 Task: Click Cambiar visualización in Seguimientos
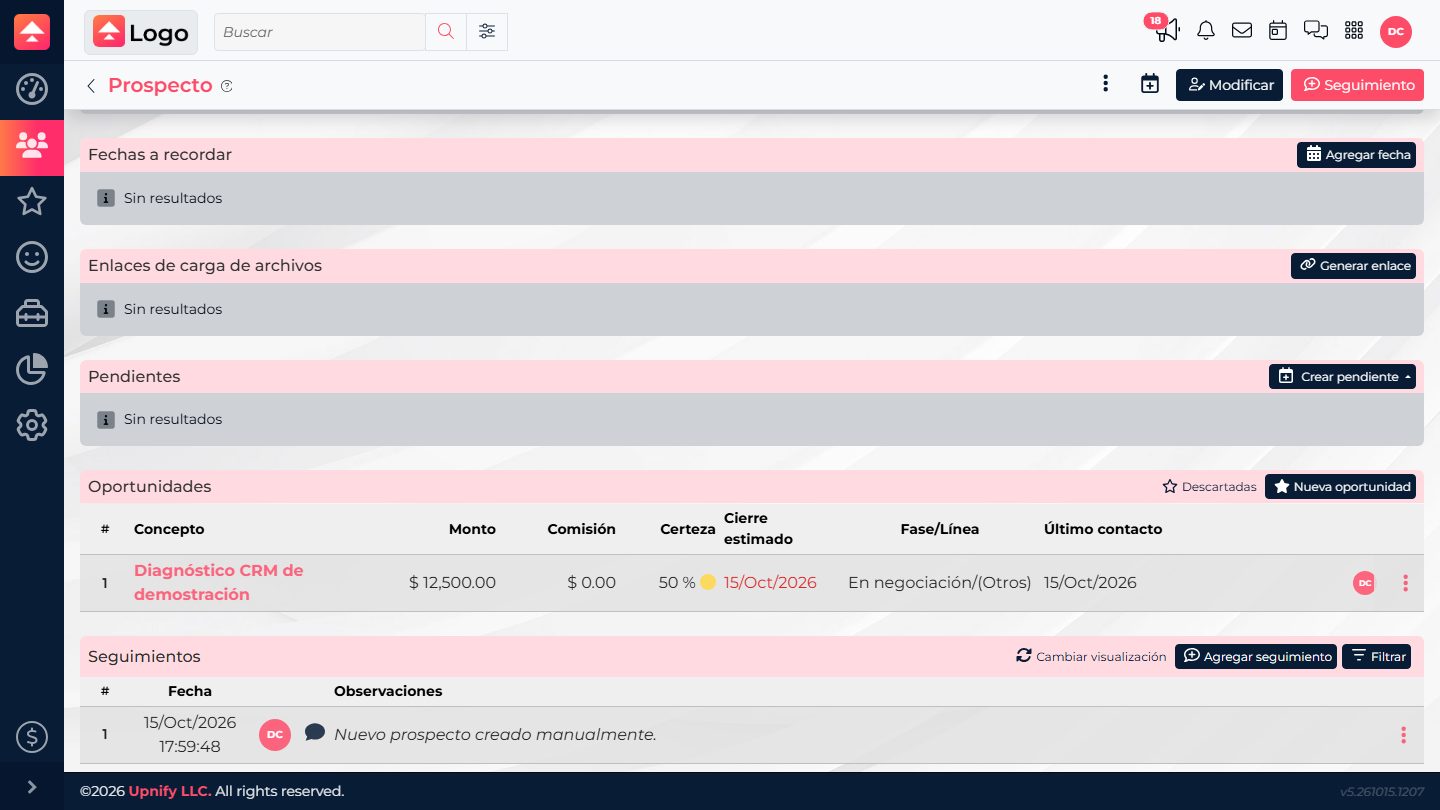tap(1091, 657)
